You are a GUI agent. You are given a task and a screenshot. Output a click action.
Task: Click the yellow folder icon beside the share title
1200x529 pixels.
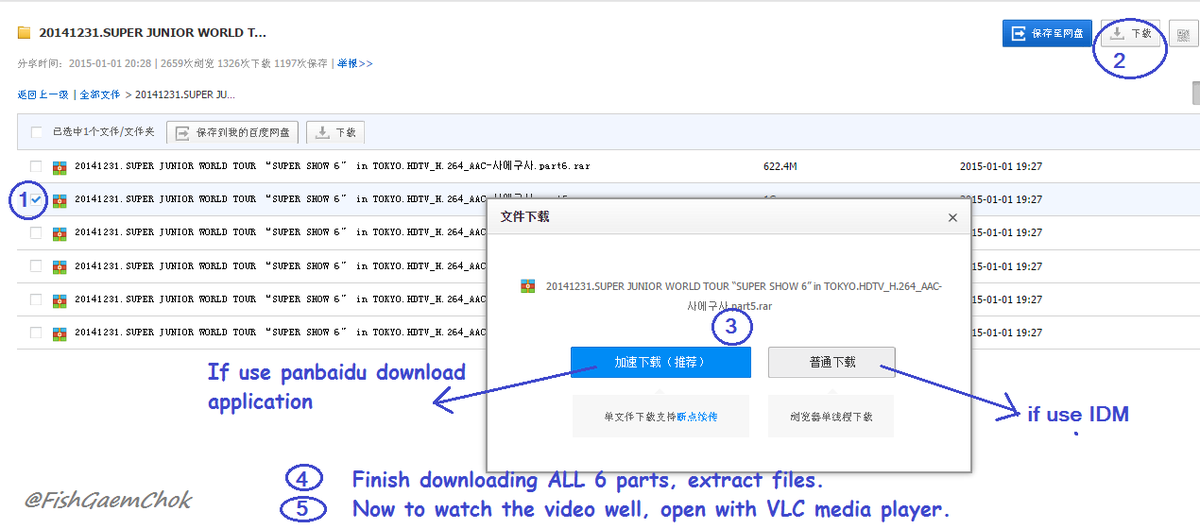(23, 32)
